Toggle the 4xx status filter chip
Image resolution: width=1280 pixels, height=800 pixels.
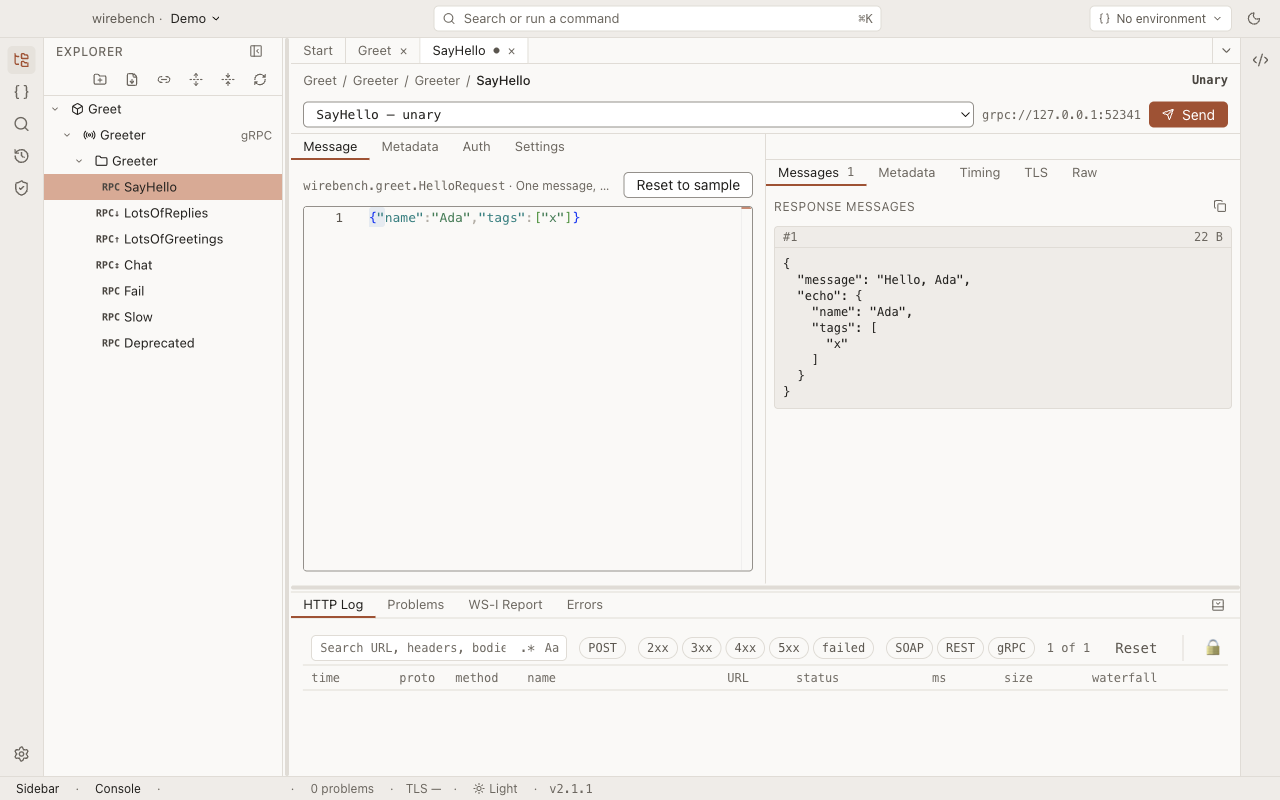[x=745, y=648]
